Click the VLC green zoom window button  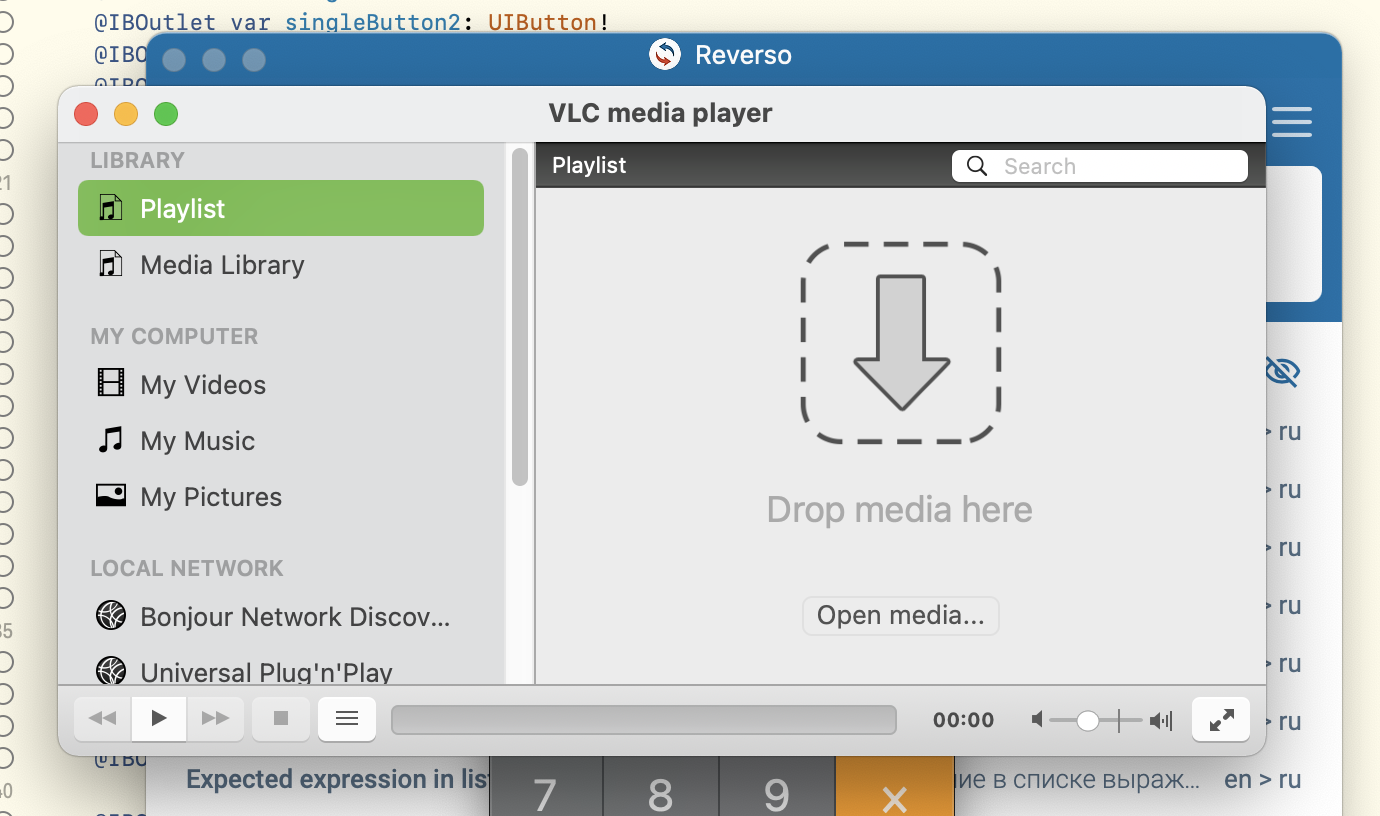pyautogui.click(x=166, y=114)
